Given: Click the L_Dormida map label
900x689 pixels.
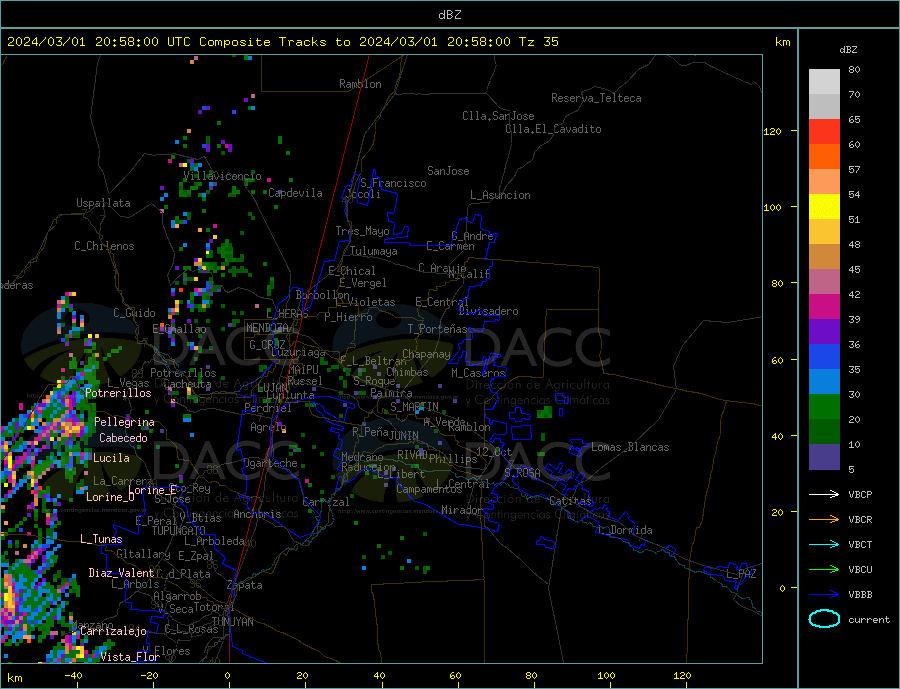Looking at the screenshot, I should [624, 530].
